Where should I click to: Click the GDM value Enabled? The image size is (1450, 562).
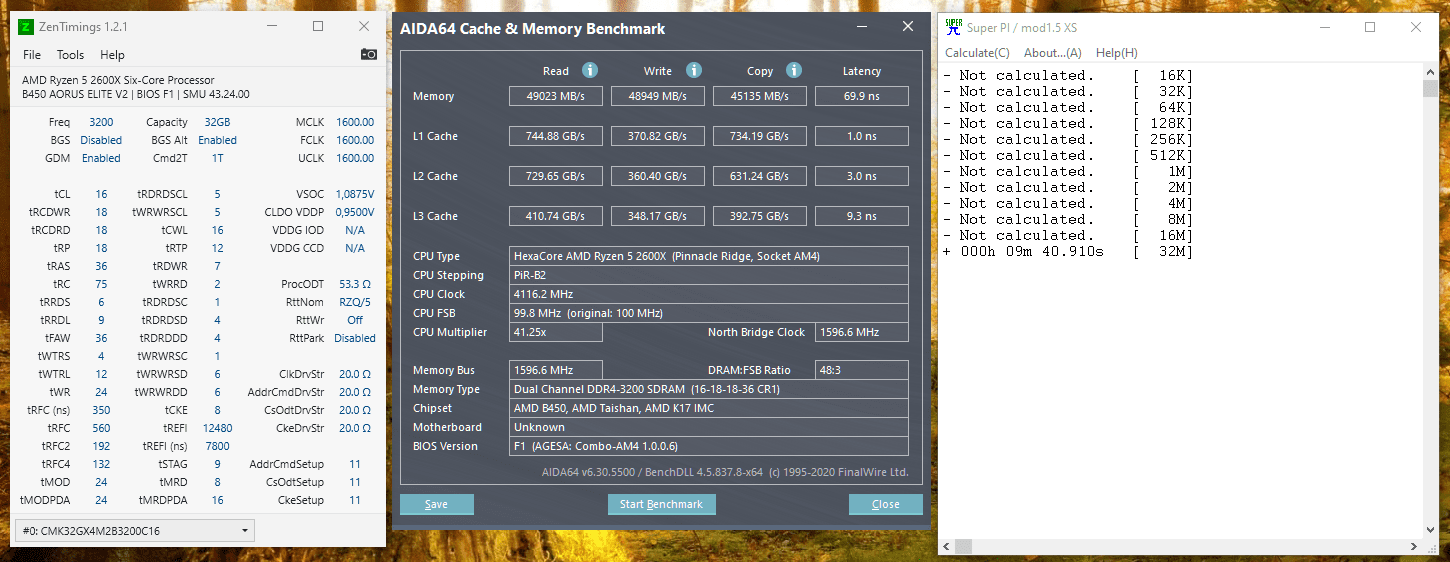coord(101,158)
